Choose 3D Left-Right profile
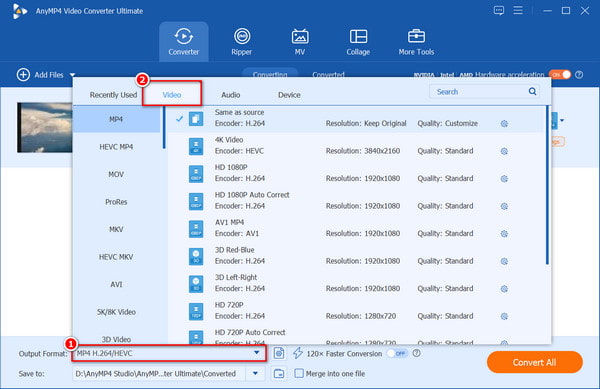The height and width of the screenshot is (389, 600). point(356,284)
